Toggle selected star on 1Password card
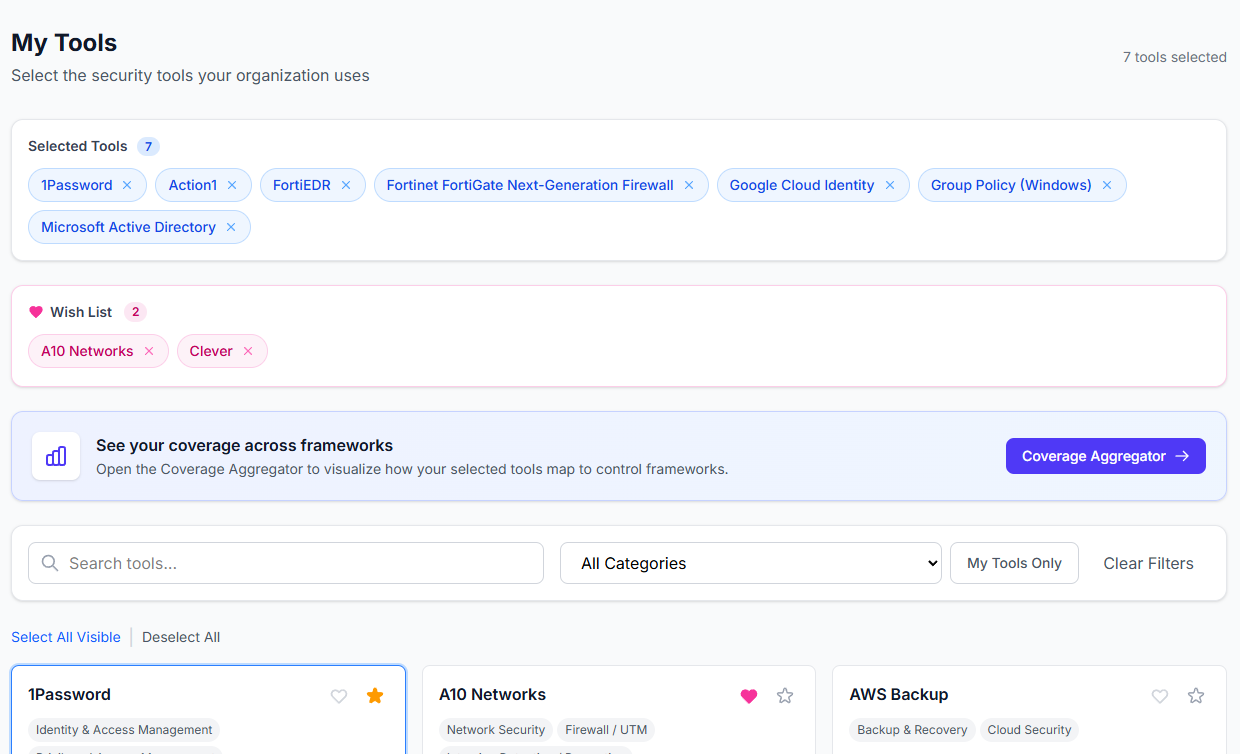This screenshot has width=1240, height=754. (x=375, y=695)
